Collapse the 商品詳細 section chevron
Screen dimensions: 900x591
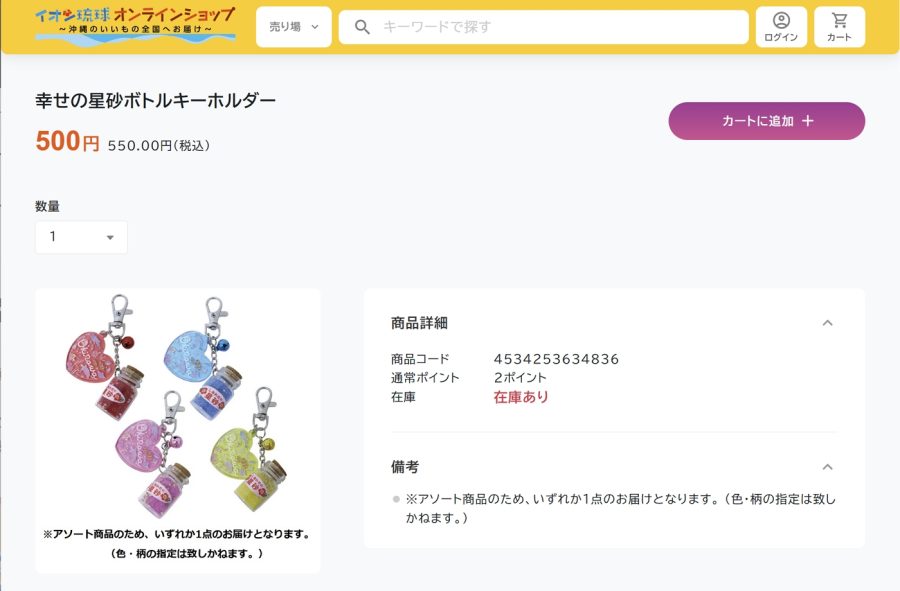coord(827,323)
